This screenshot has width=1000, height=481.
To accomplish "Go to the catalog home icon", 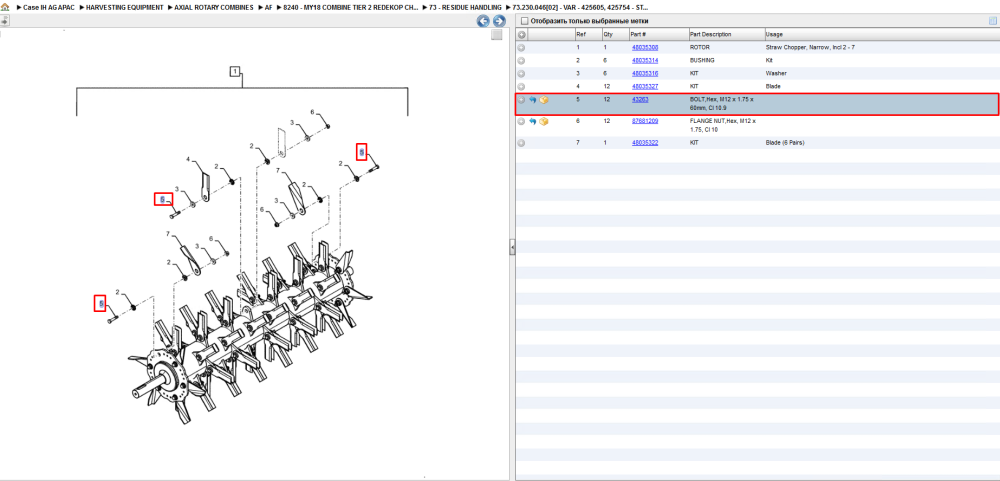I will click(x=5, y=8).
